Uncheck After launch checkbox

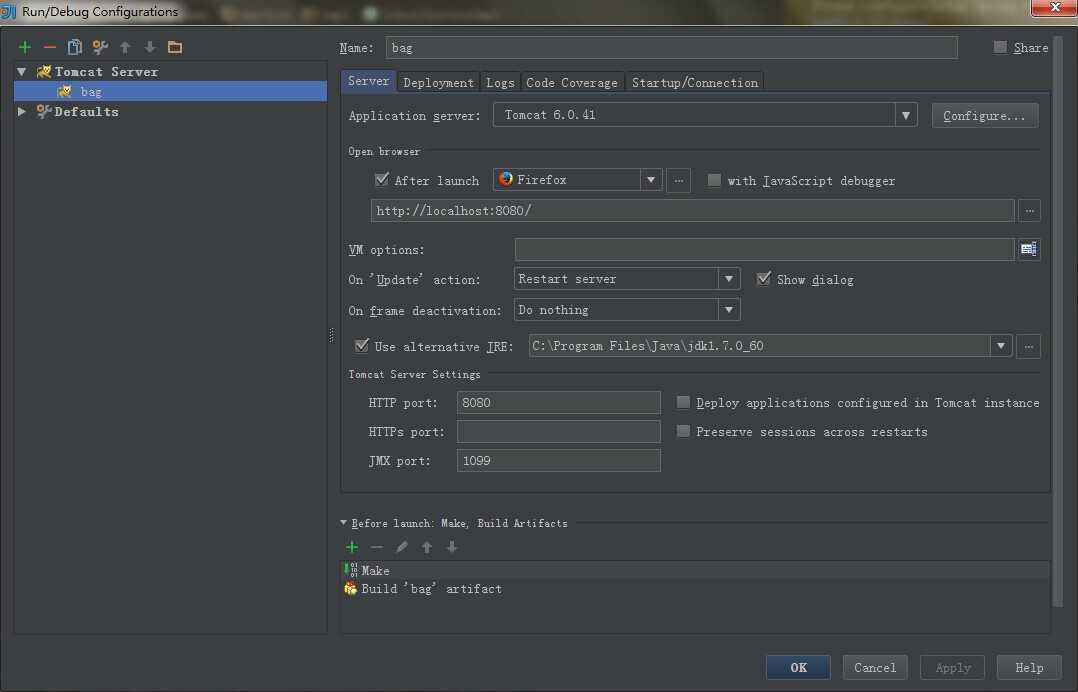(382, 179)
